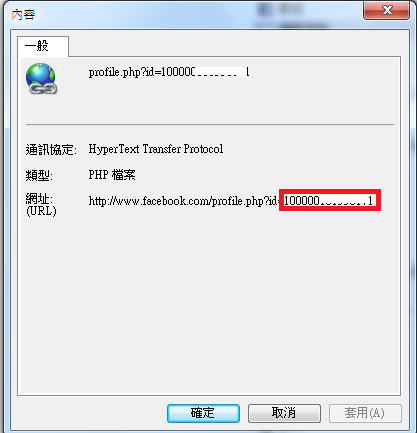This screenshot has height=433, width=417.
Task: Click the HyperText Transfer Protocol value
Action: tap(156, 149)
